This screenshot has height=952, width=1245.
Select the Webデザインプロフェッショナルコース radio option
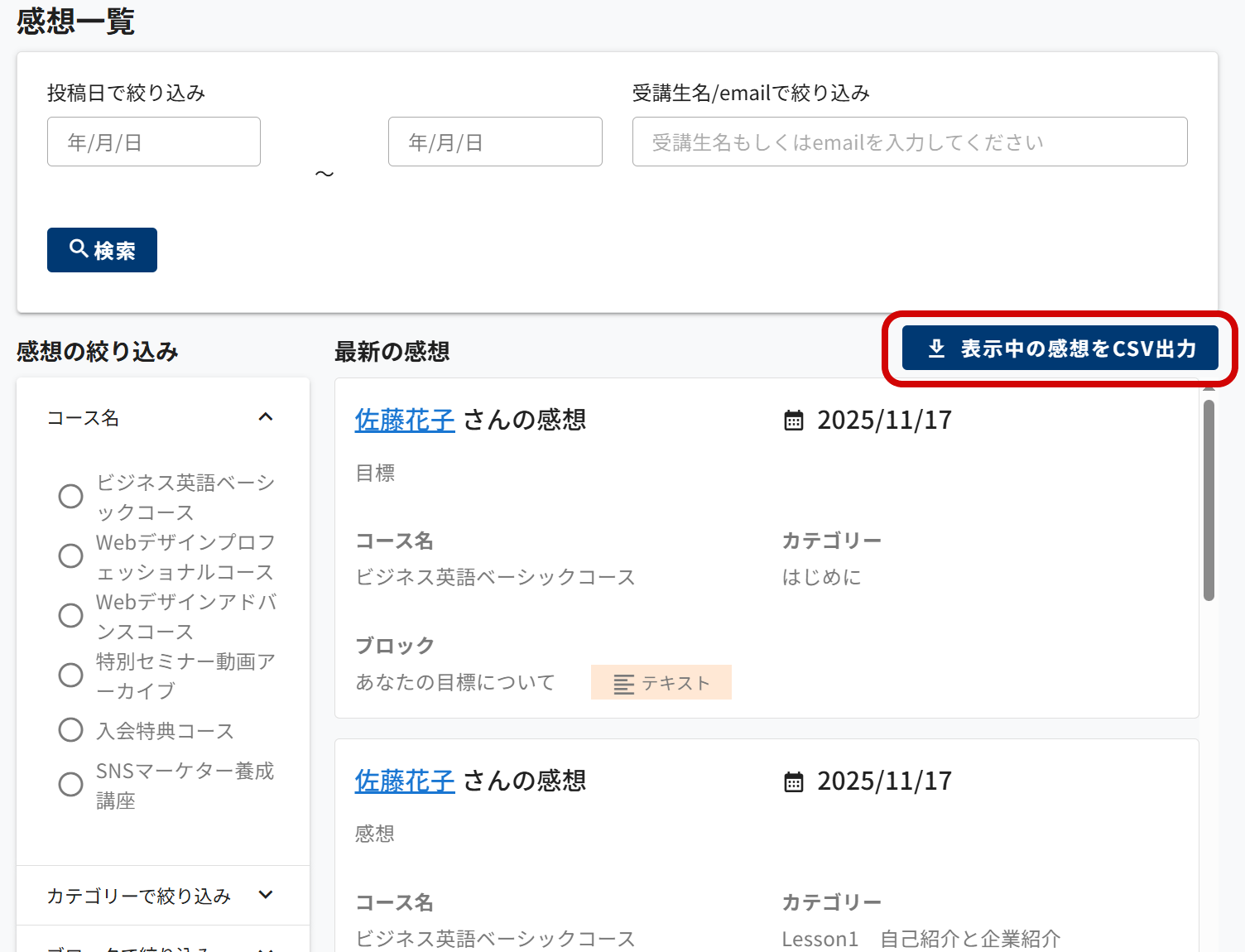click(x=71, y=556)
